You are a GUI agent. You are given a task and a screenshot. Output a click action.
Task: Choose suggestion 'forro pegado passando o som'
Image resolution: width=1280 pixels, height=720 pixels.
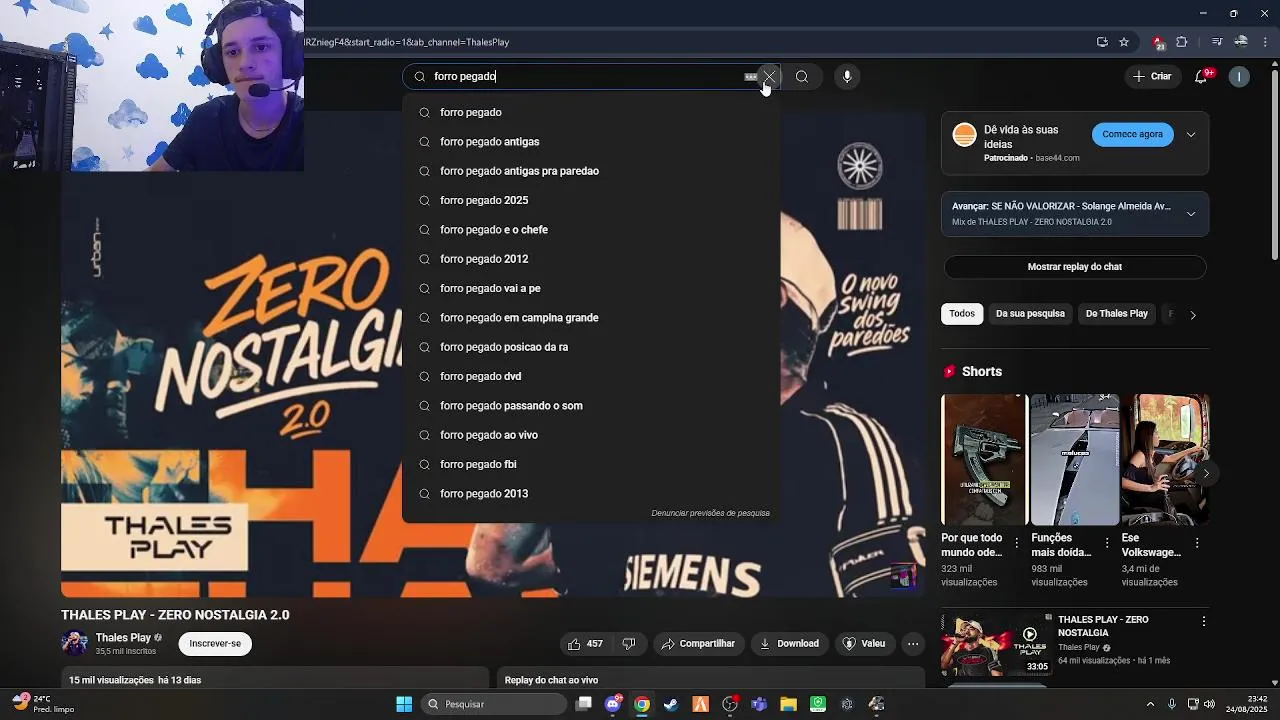click(x=590, y=406)
